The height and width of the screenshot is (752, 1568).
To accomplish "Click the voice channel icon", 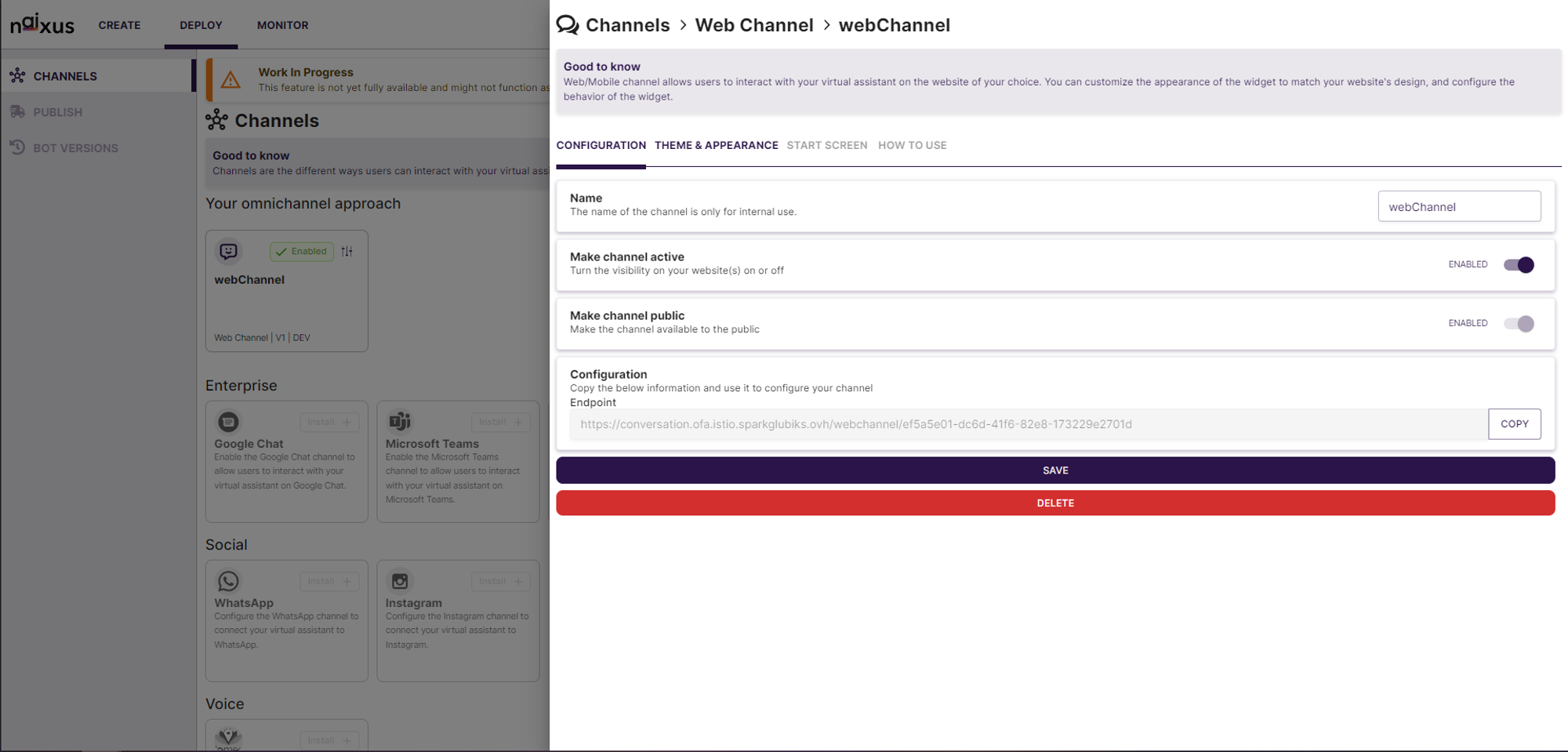I will coord(228,738).
